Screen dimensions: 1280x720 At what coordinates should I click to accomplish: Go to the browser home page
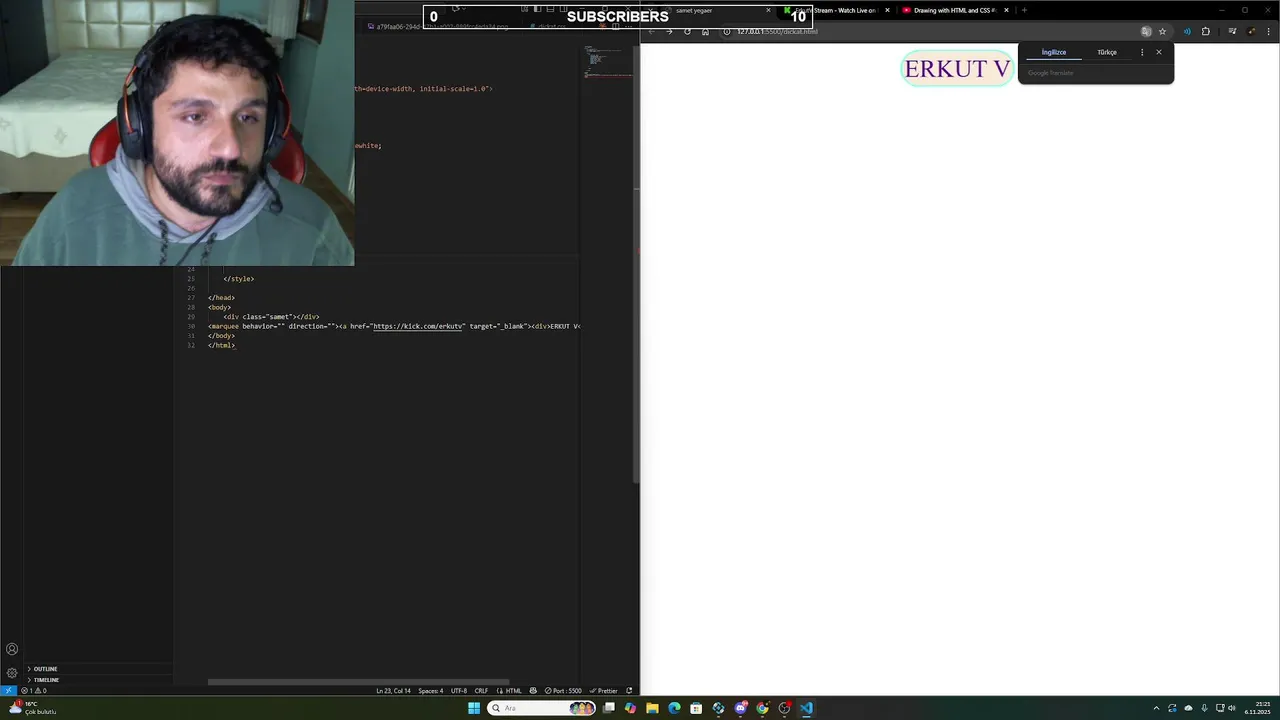point(705,31)
